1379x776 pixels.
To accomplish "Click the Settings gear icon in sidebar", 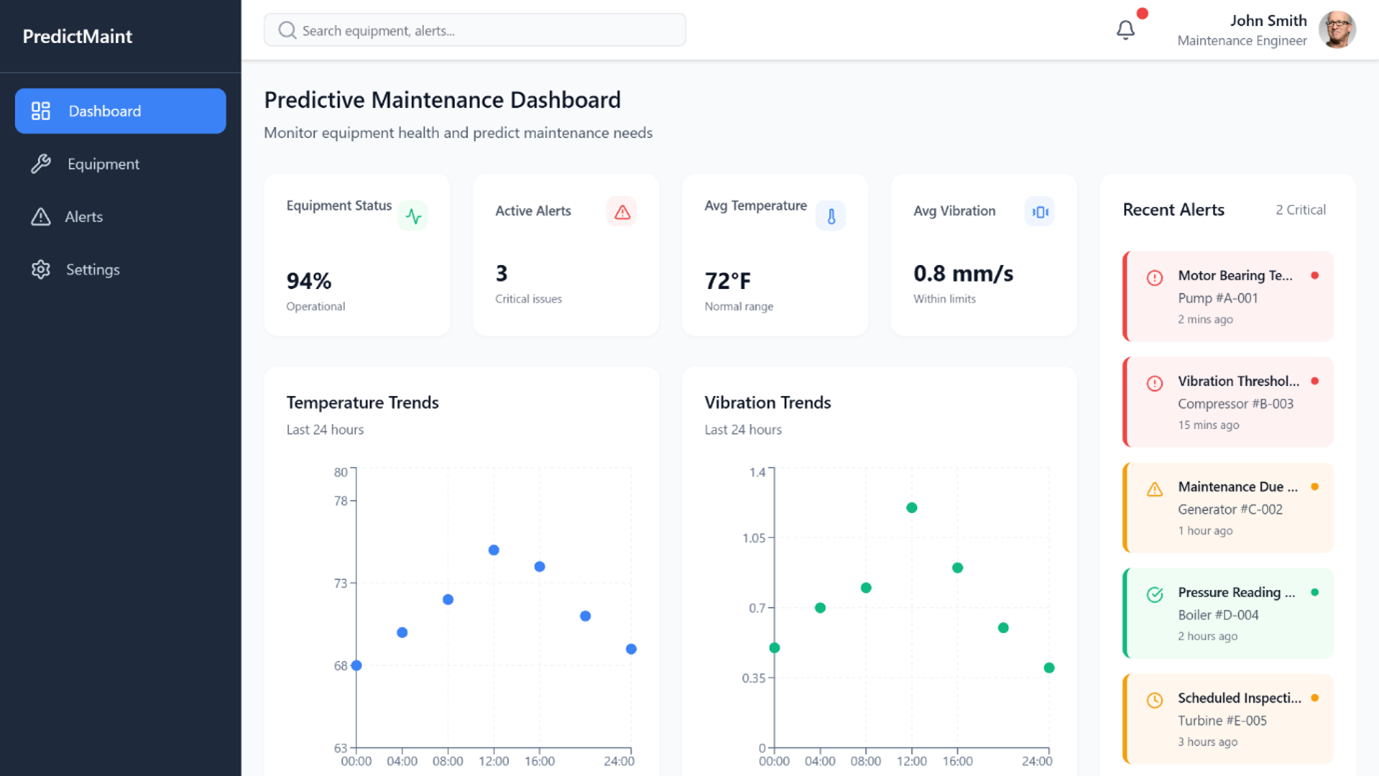I will tap(40, 269).
